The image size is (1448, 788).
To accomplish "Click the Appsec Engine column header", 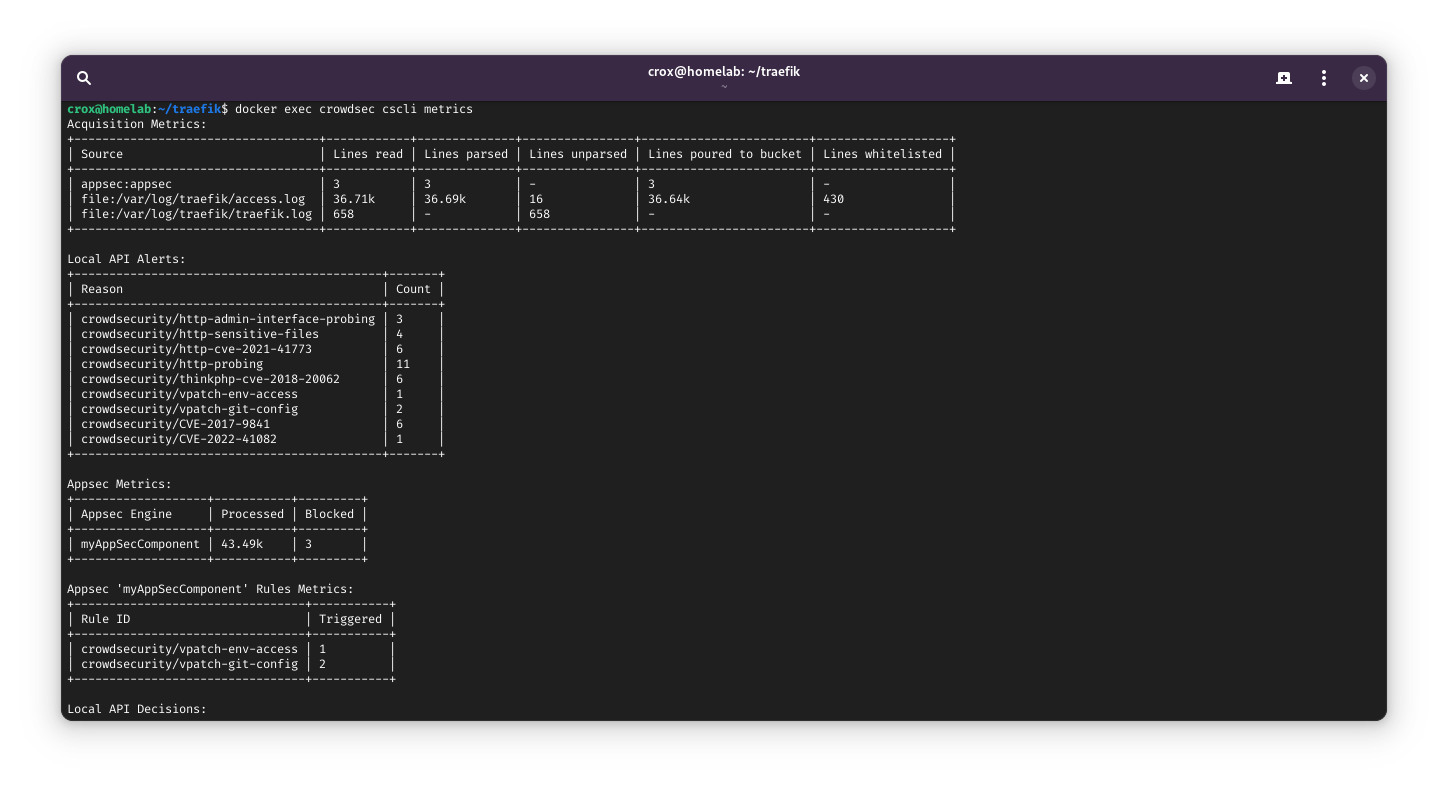I will tap(126, 514).
